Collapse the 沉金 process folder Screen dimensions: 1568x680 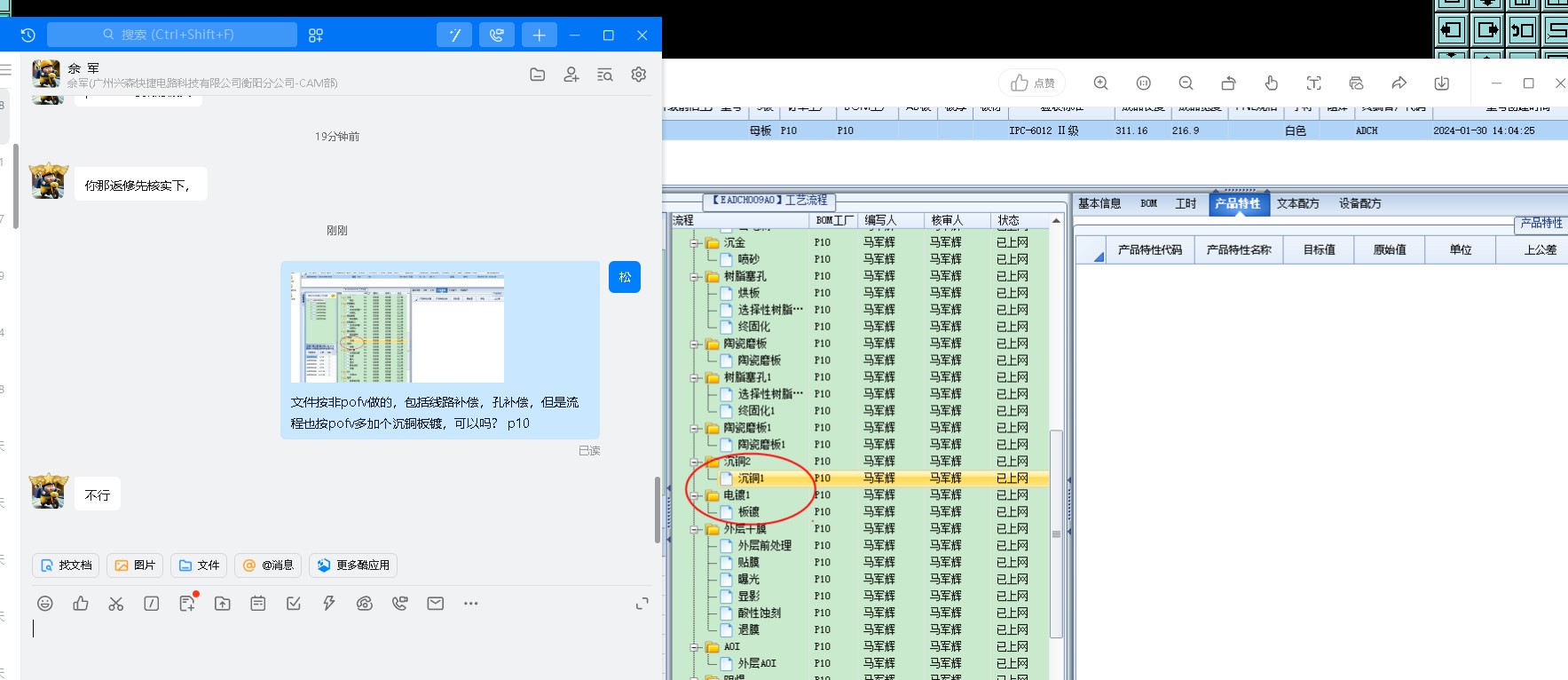(x=696, y=243)
